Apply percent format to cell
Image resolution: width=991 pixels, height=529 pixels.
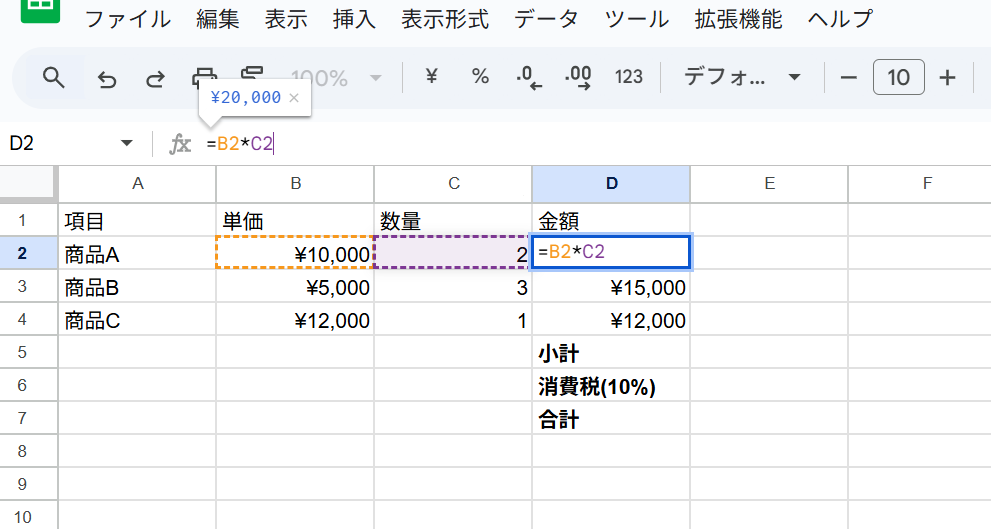point(480,77)
